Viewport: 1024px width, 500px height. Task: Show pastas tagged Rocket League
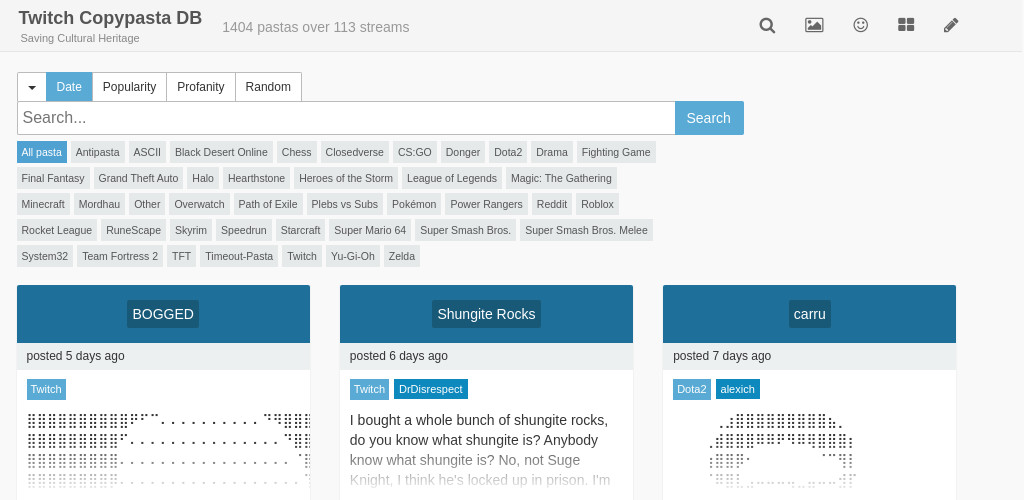coord(57,230)
